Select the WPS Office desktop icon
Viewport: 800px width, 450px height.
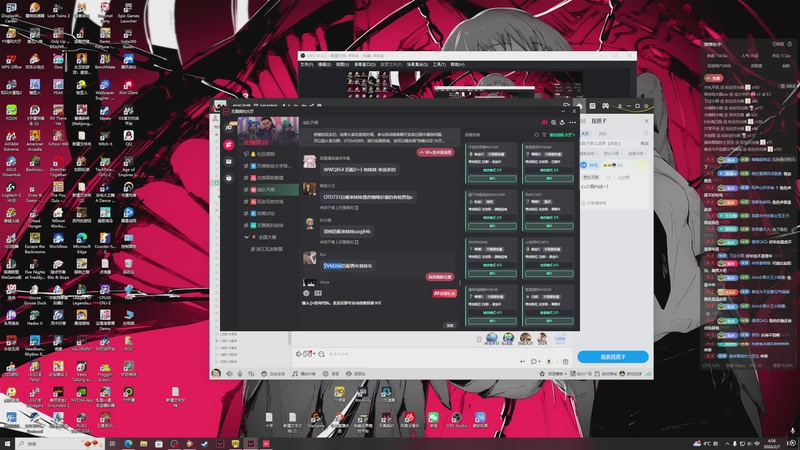pos(11,62)
